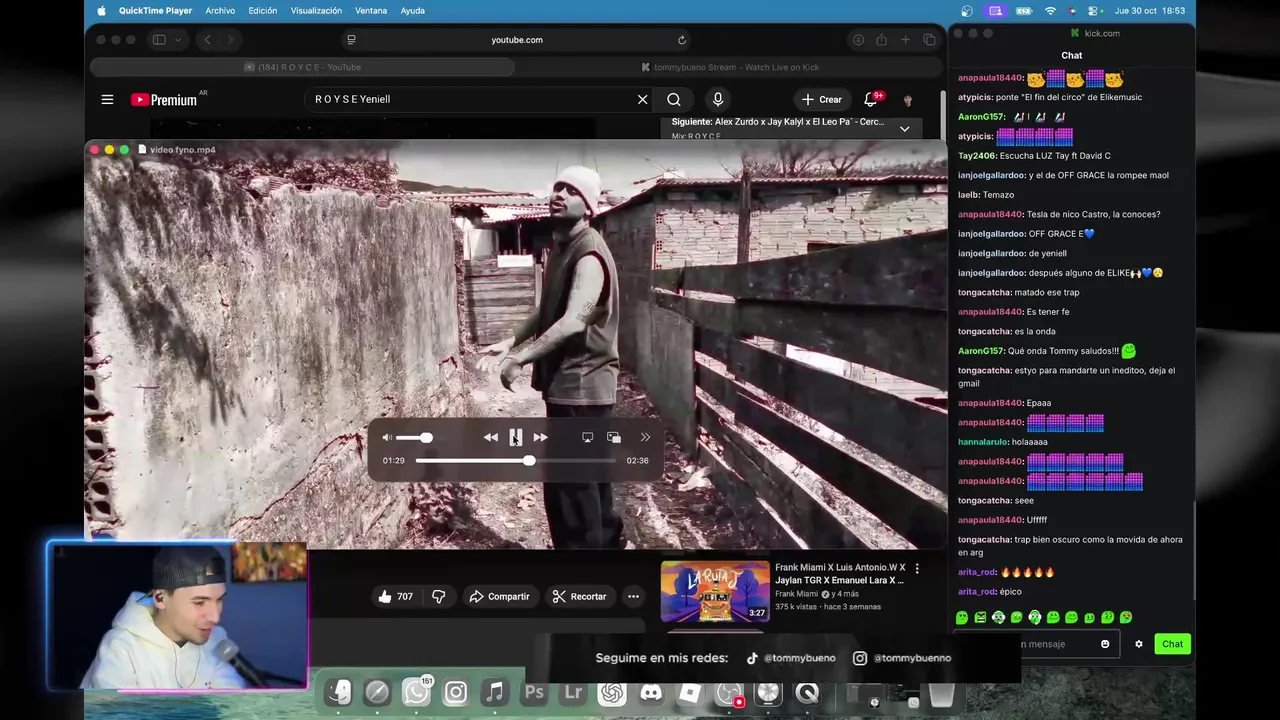1280x720 pixels.
Task: Click the Crear button on YouTube
Action: 822,99
